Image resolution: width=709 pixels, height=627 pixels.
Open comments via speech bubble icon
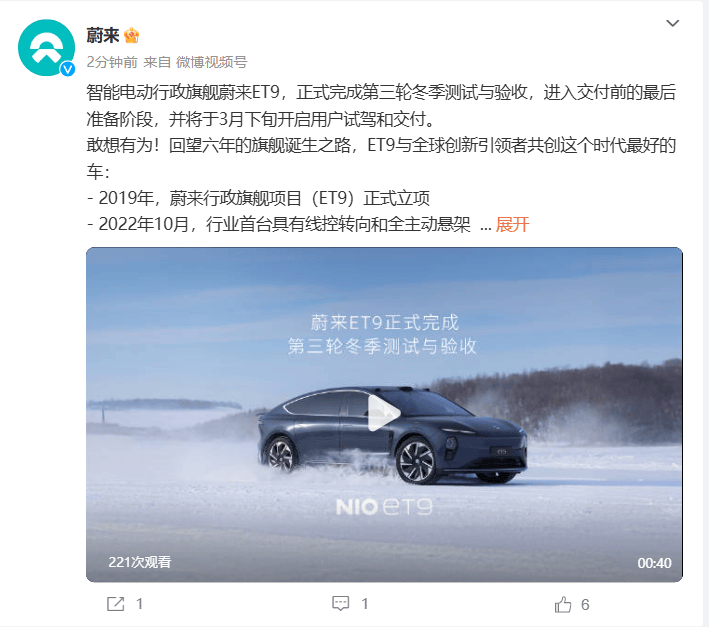tap(340, 603)
